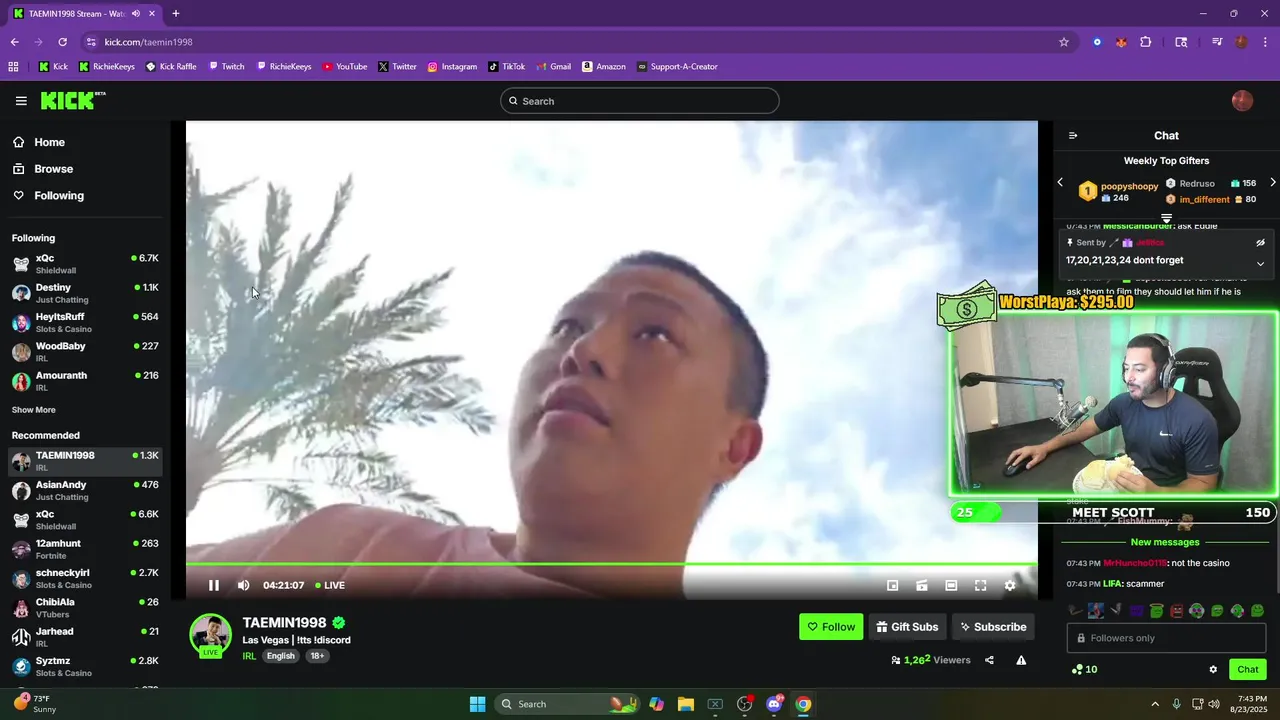Screen dimensions: 1280x720
Task: Click the English language tag
Action: pyautogui.click(x=281, y=656)
